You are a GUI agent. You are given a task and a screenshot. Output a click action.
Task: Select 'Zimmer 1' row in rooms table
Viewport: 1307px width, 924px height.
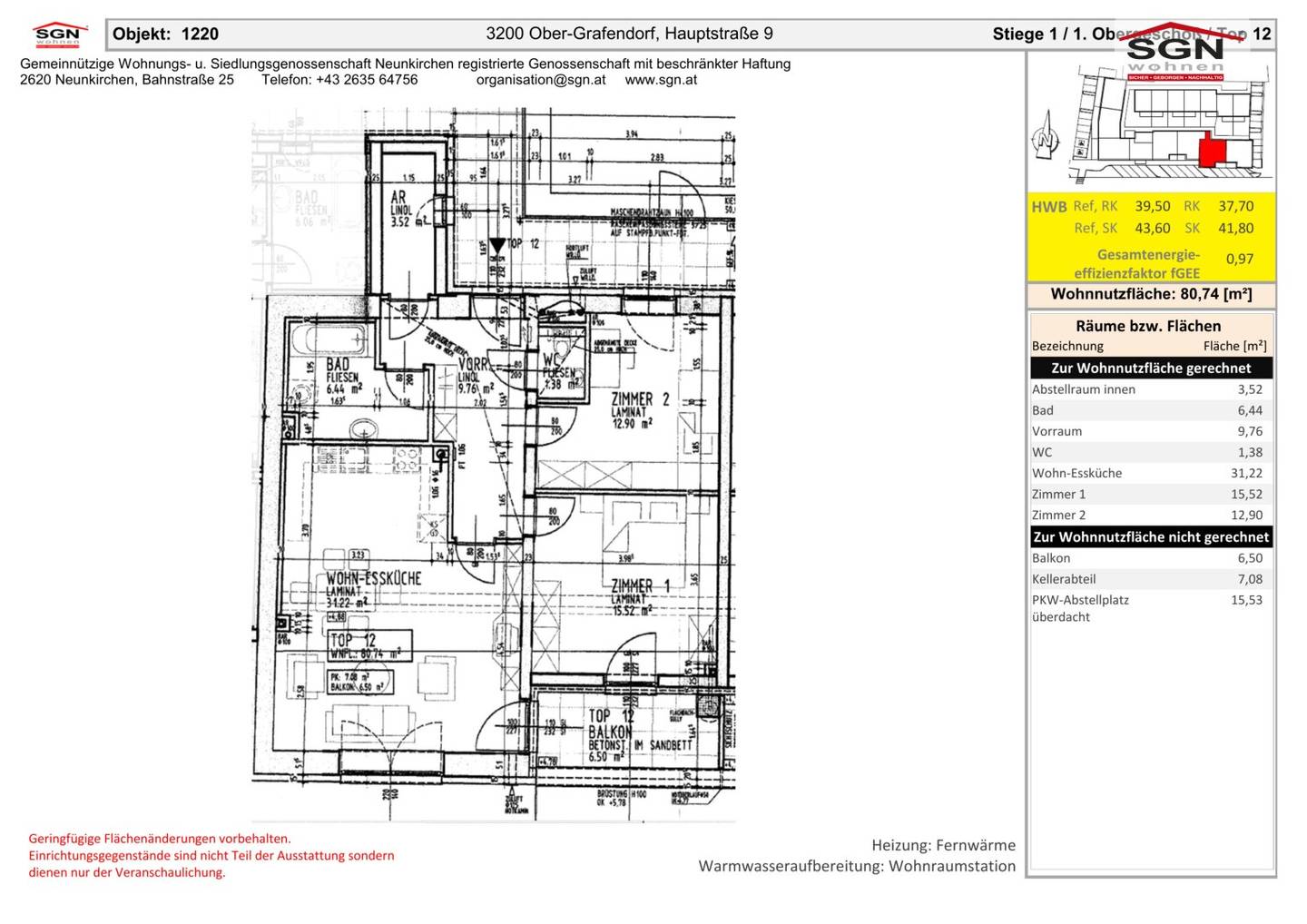1151,494
